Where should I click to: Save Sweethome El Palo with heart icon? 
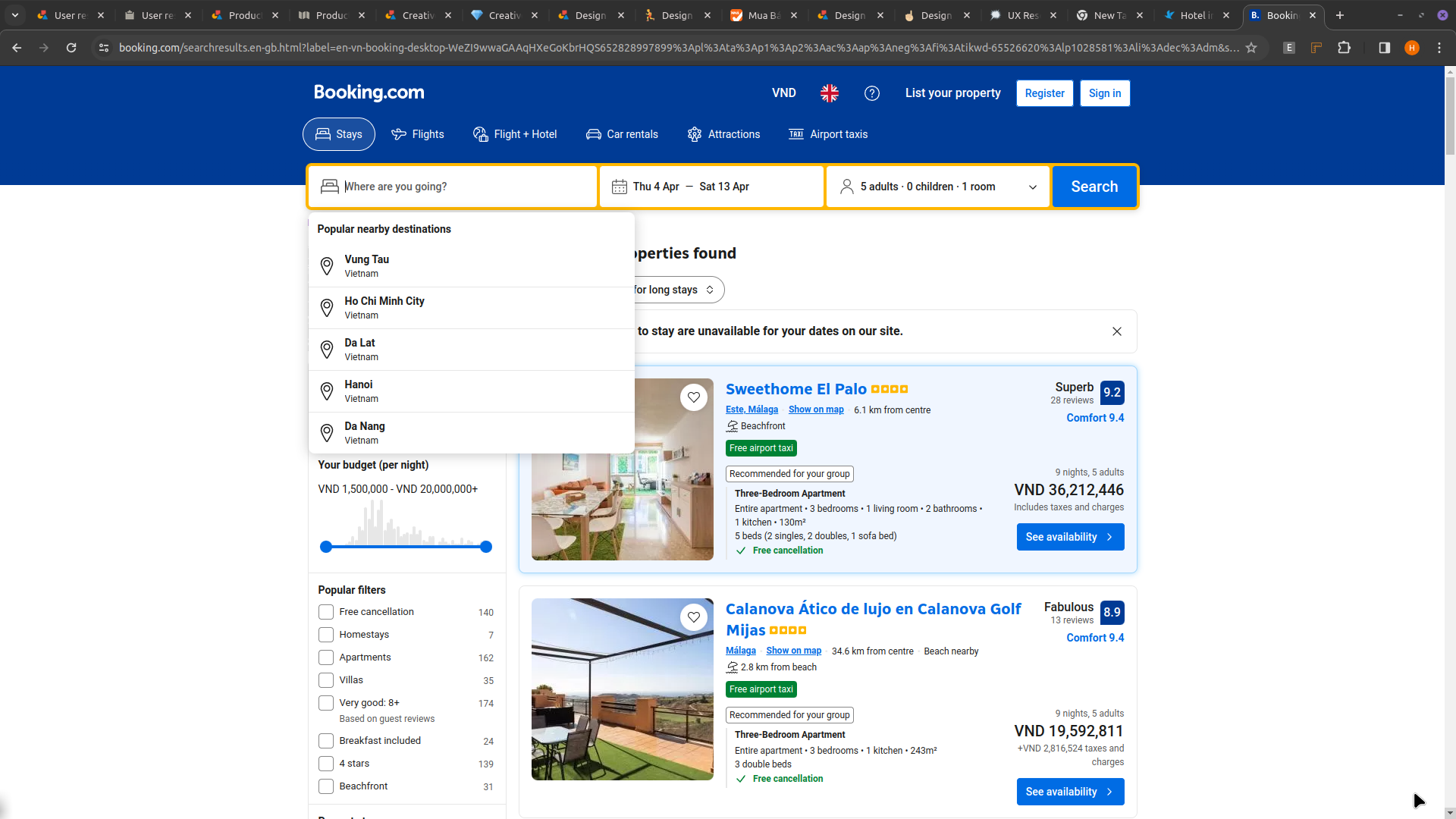tap(694, 397)
